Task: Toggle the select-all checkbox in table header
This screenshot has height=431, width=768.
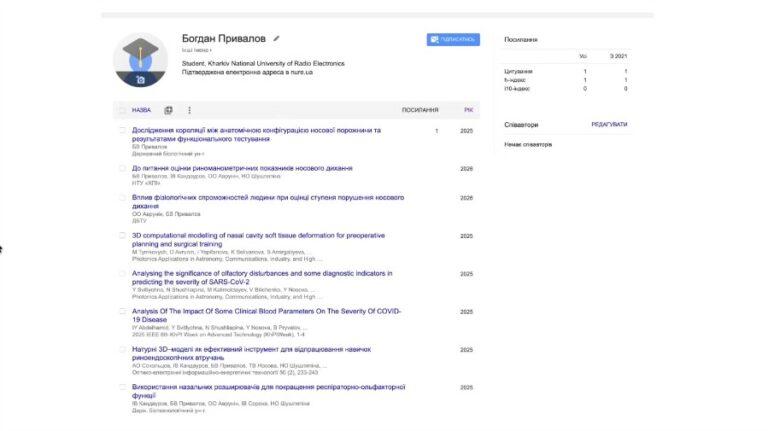Action: click(122, 110)
